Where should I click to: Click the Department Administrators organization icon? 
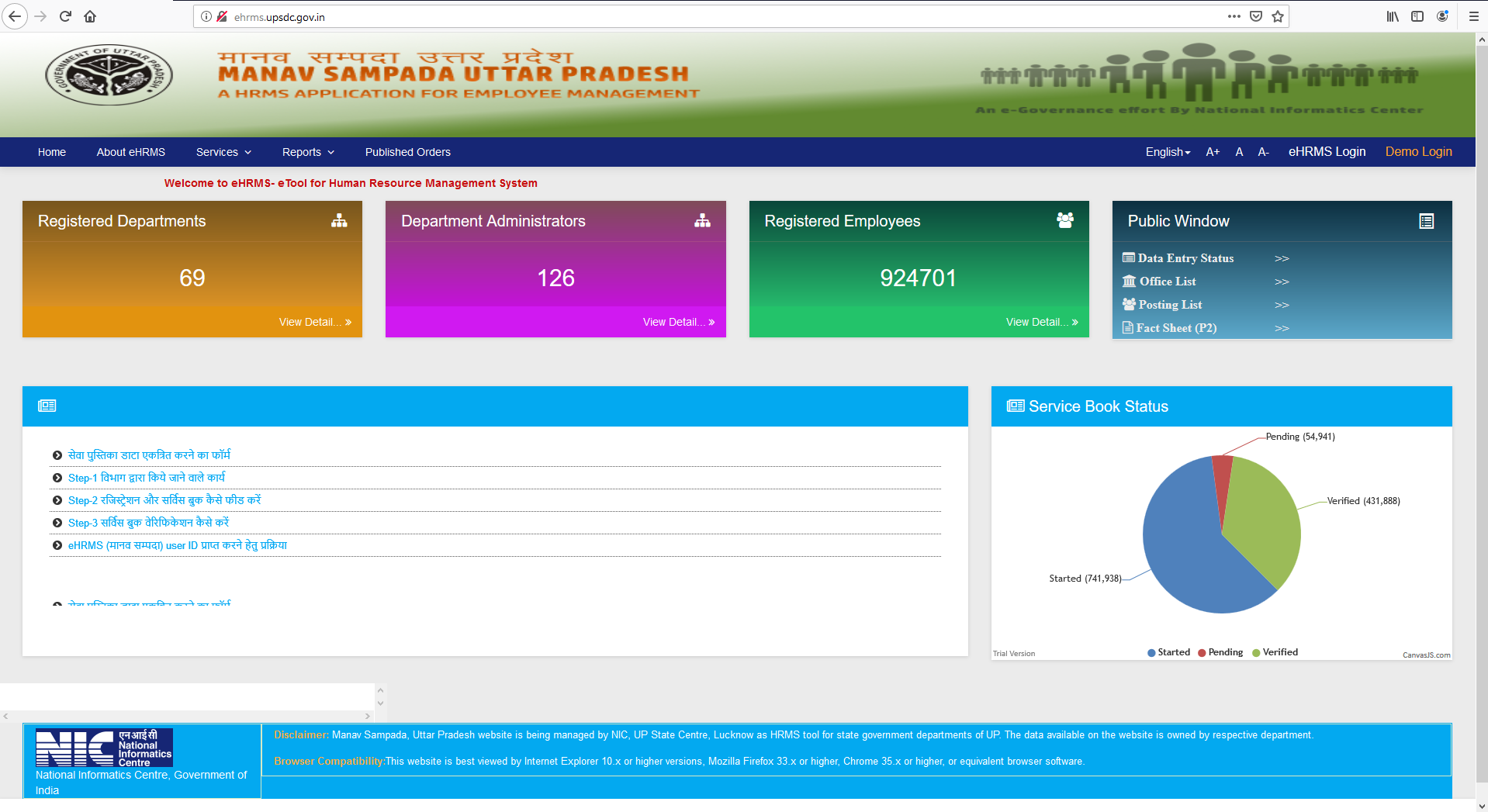[x=702, y=220]
